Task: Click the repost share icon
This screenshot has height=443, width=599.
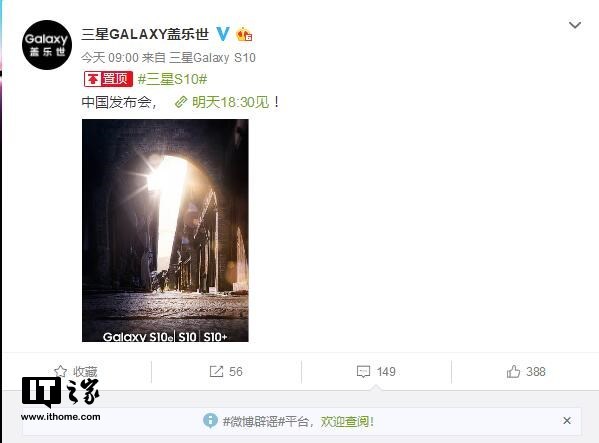Action: coord(216,372)
